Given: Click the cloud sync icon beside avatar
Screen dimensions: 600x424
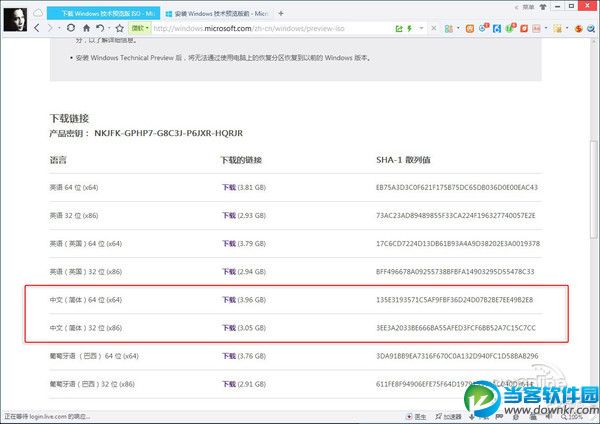Looking at the screenshot, I should (x=38, y=13).
